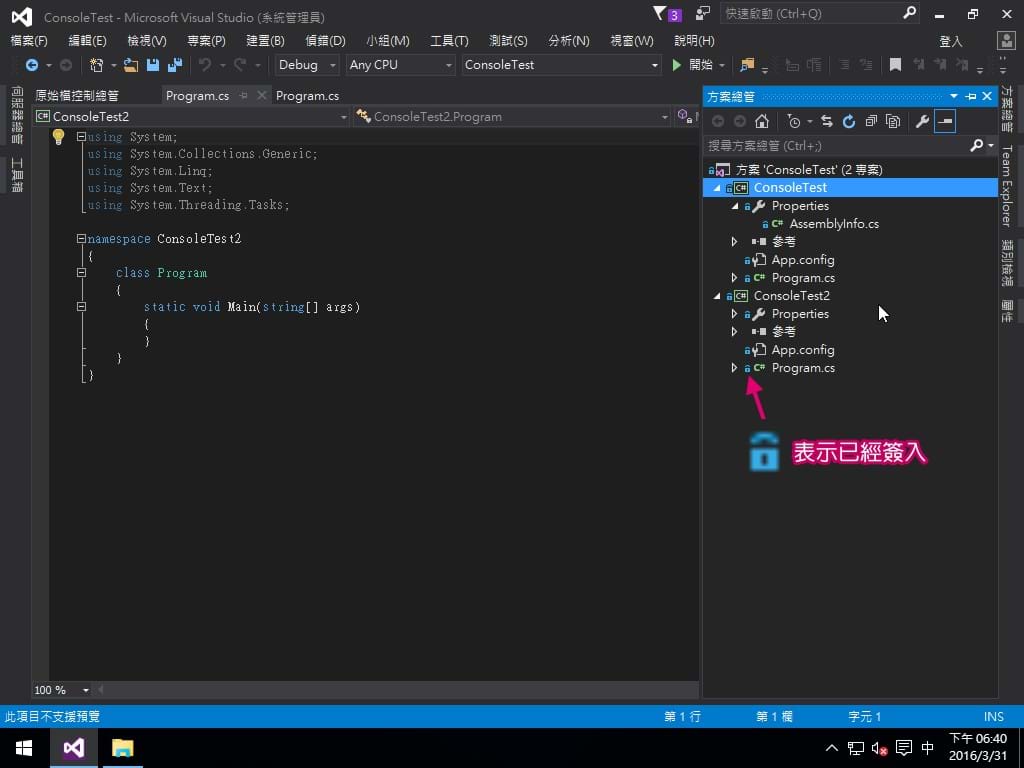
Task: Click the find in files toolbar icon
Action: click(746, 65)
